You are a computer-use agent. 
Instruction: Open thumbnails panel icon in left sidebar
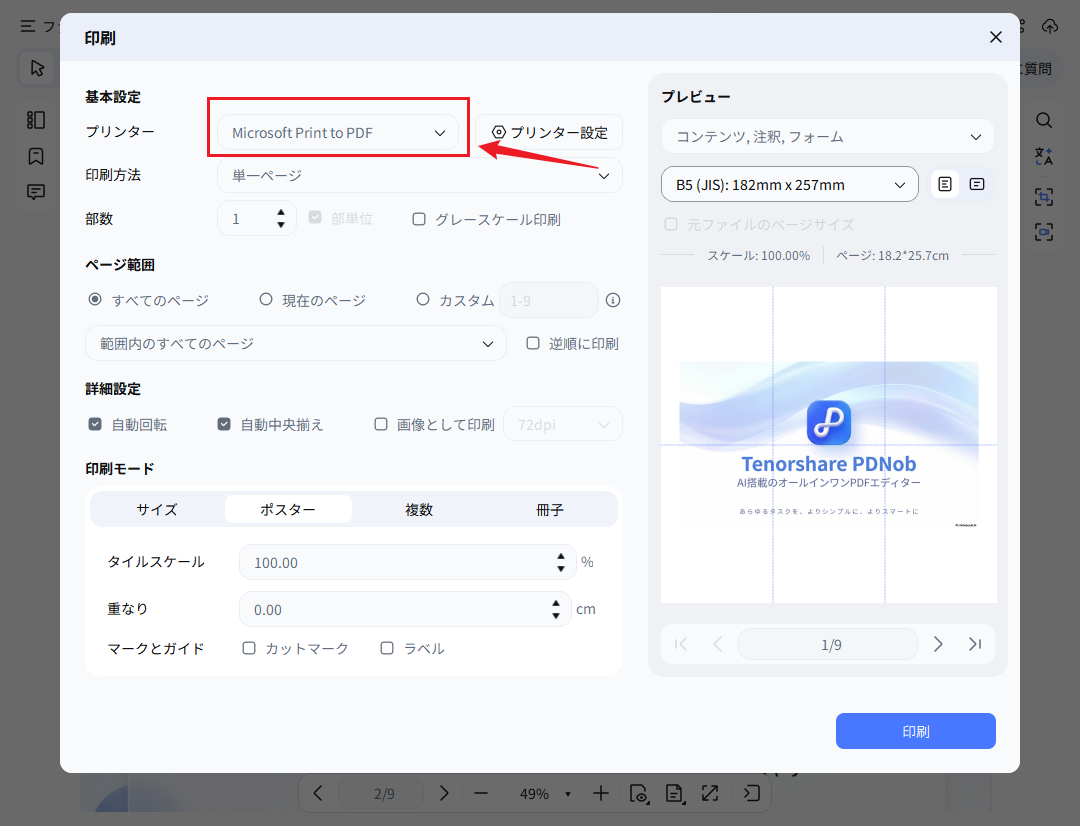click(x=36, y=120)
